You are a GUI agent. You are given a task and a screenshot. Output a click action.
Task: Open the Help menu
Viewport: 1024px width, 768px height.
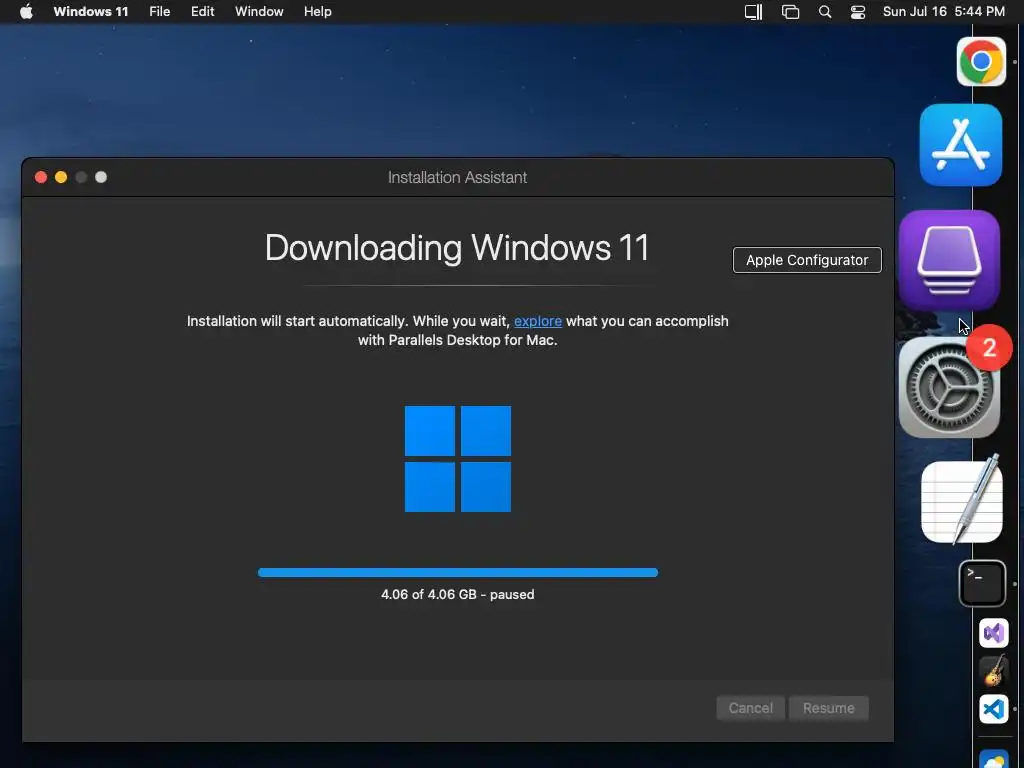point(317,12)
